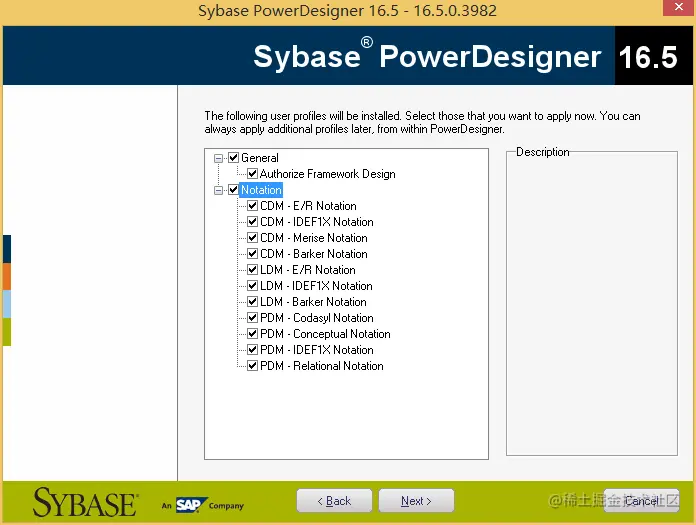696x525 pixels.
Task: Toggle LDM - E/R Notation checkbox
Action: (253, 269)
